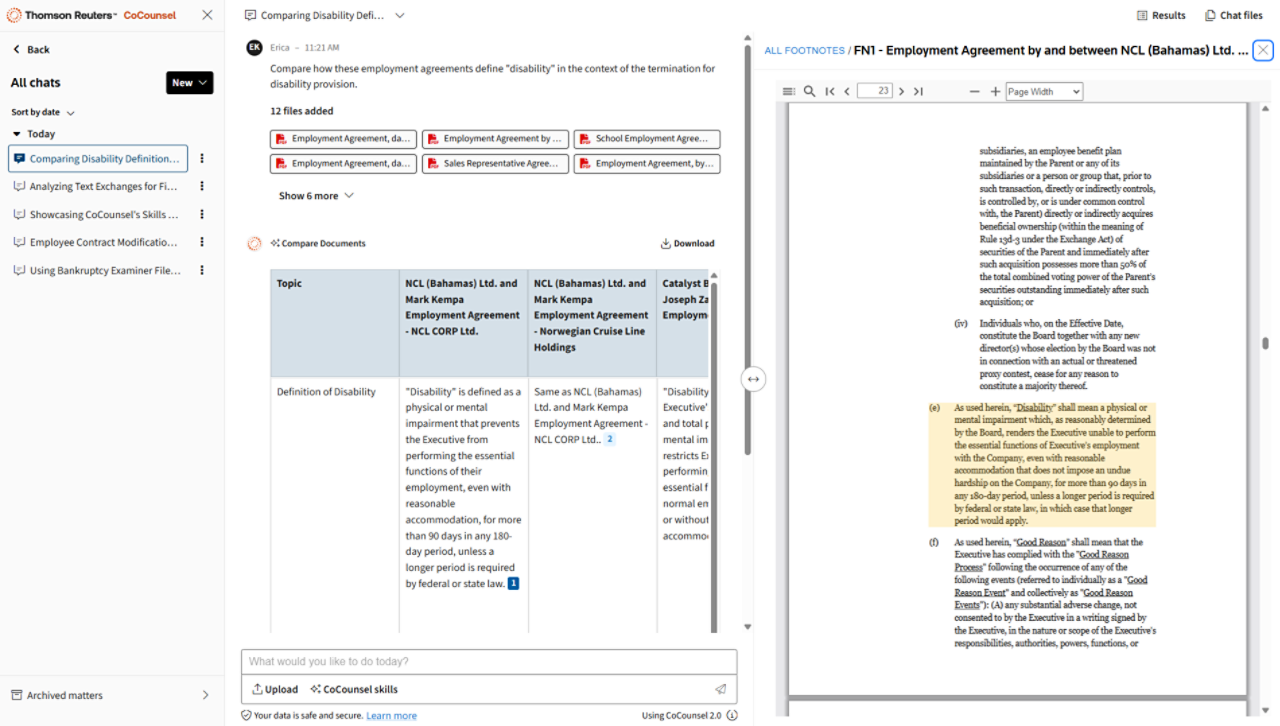Click the ALL FOOTNOTES link
Image resolution: width=1280 pixels, height=726 pixels.
804,50
